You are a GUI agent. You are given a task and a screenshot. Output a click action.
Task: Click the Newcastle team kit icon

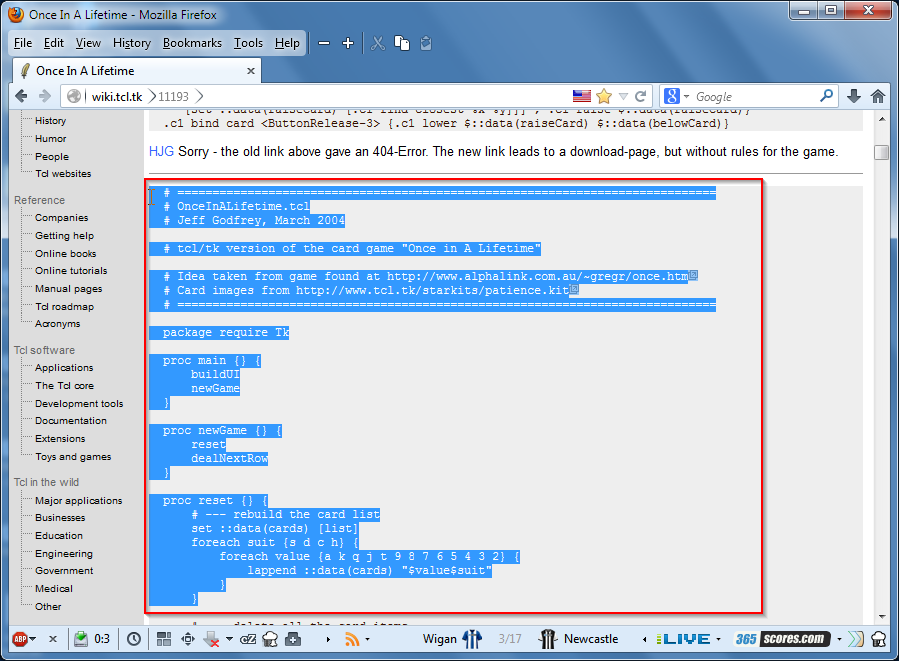[x=548, y=639]
